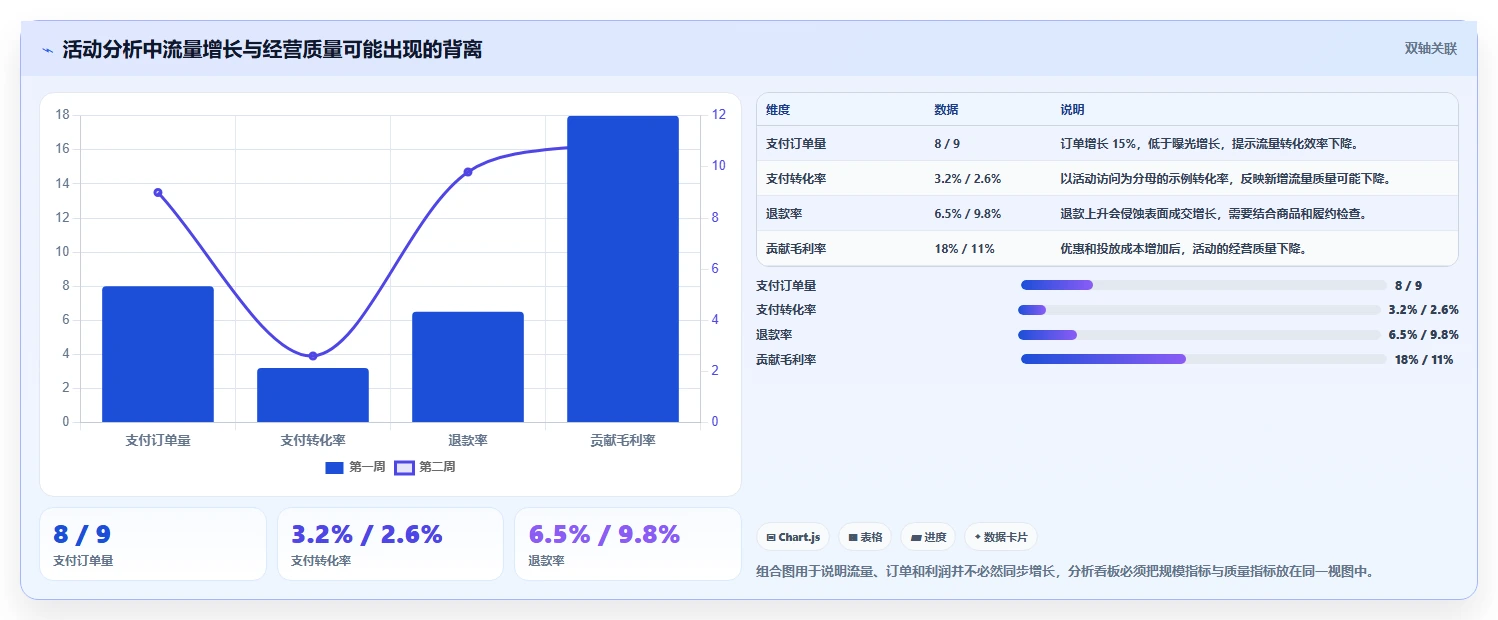The height and width of the screenshot is (620, 1498).
Task: Toggle the 第二周 legend item under the chart
Action: [425, 467]
